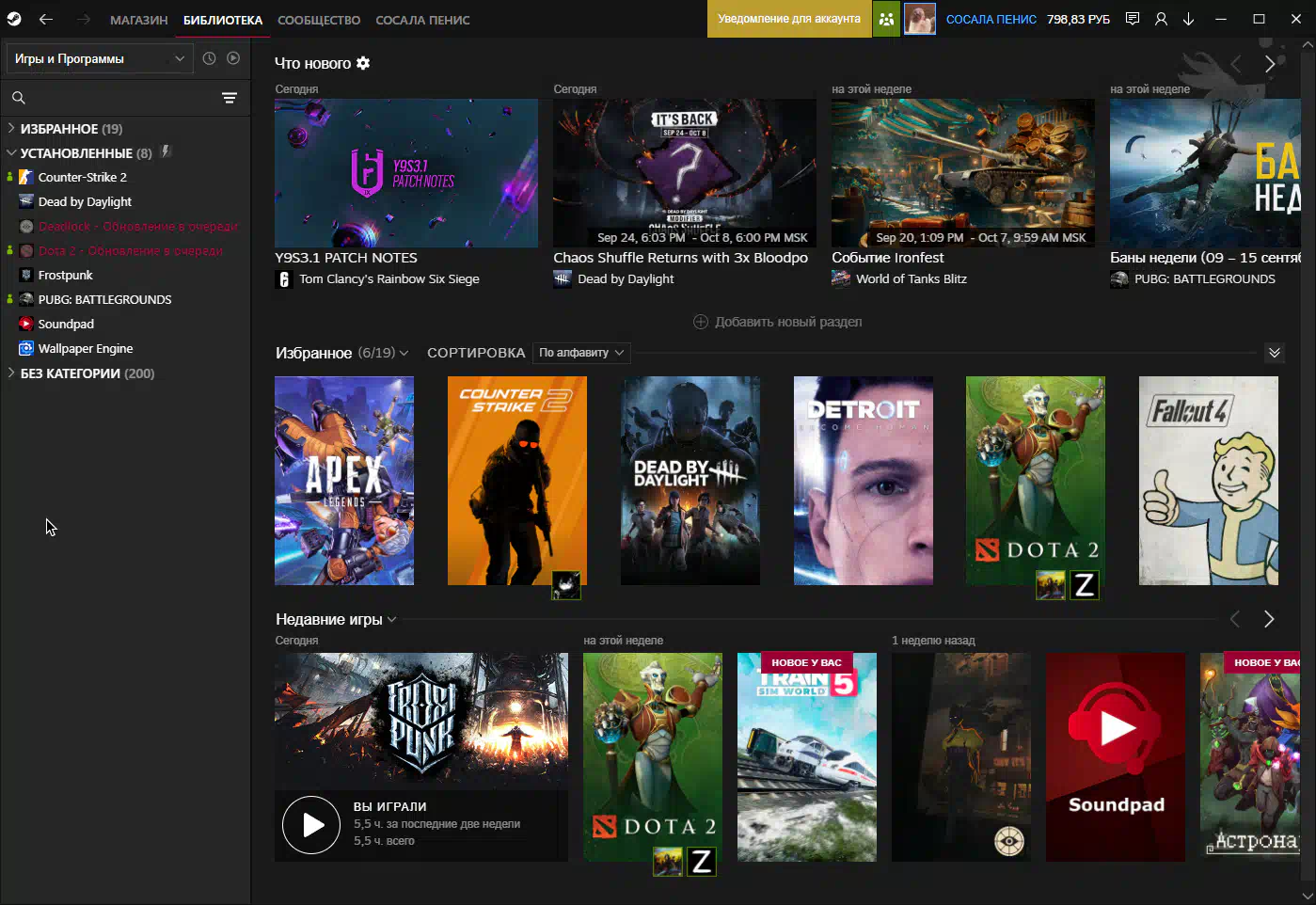This screenshot has width=1316, height=905.
Task: Expand the БЕЗ КАТЕГОРИИ category
Action: 11,373
